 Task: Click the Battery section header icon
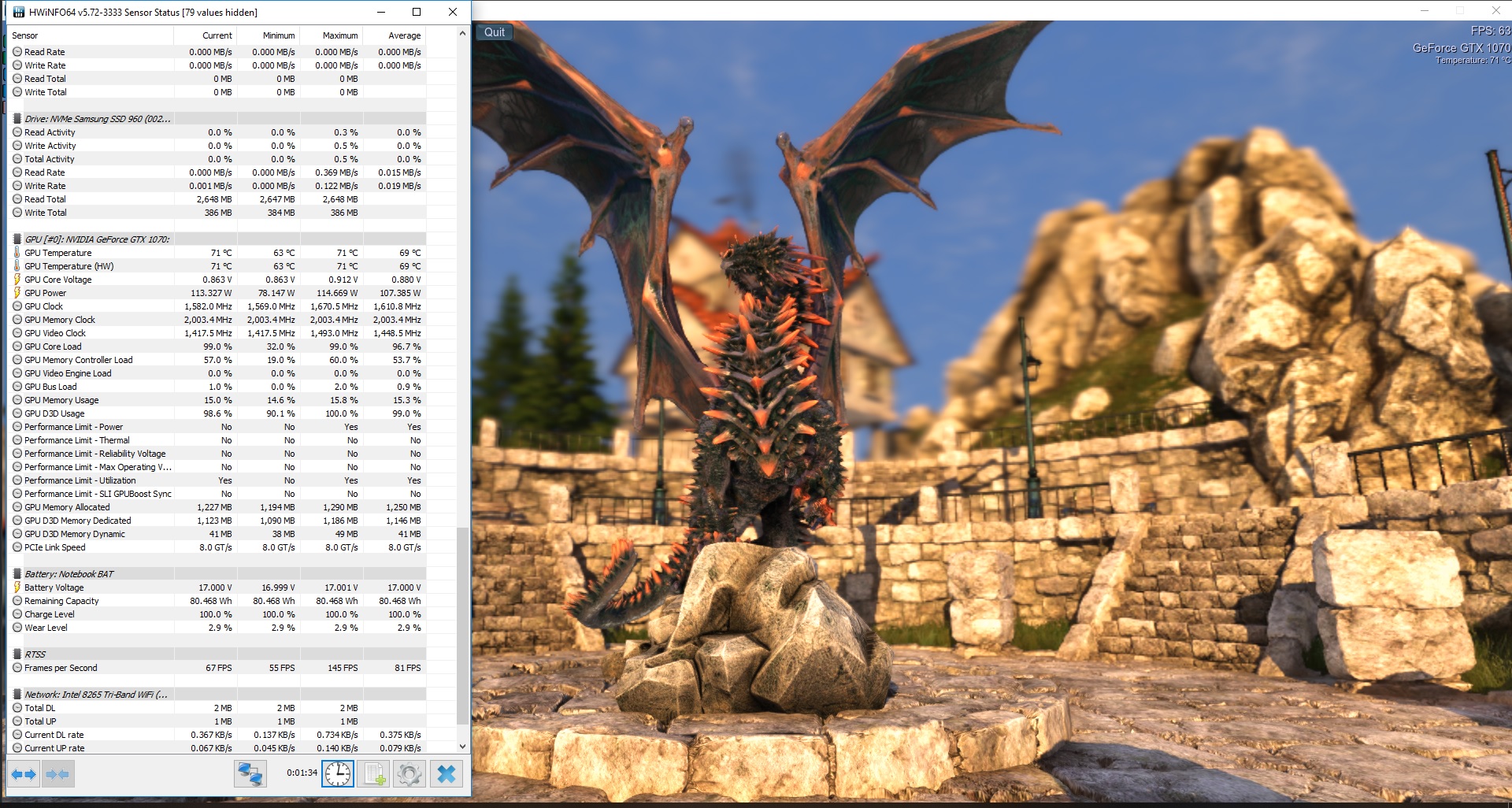click(17, 574)
